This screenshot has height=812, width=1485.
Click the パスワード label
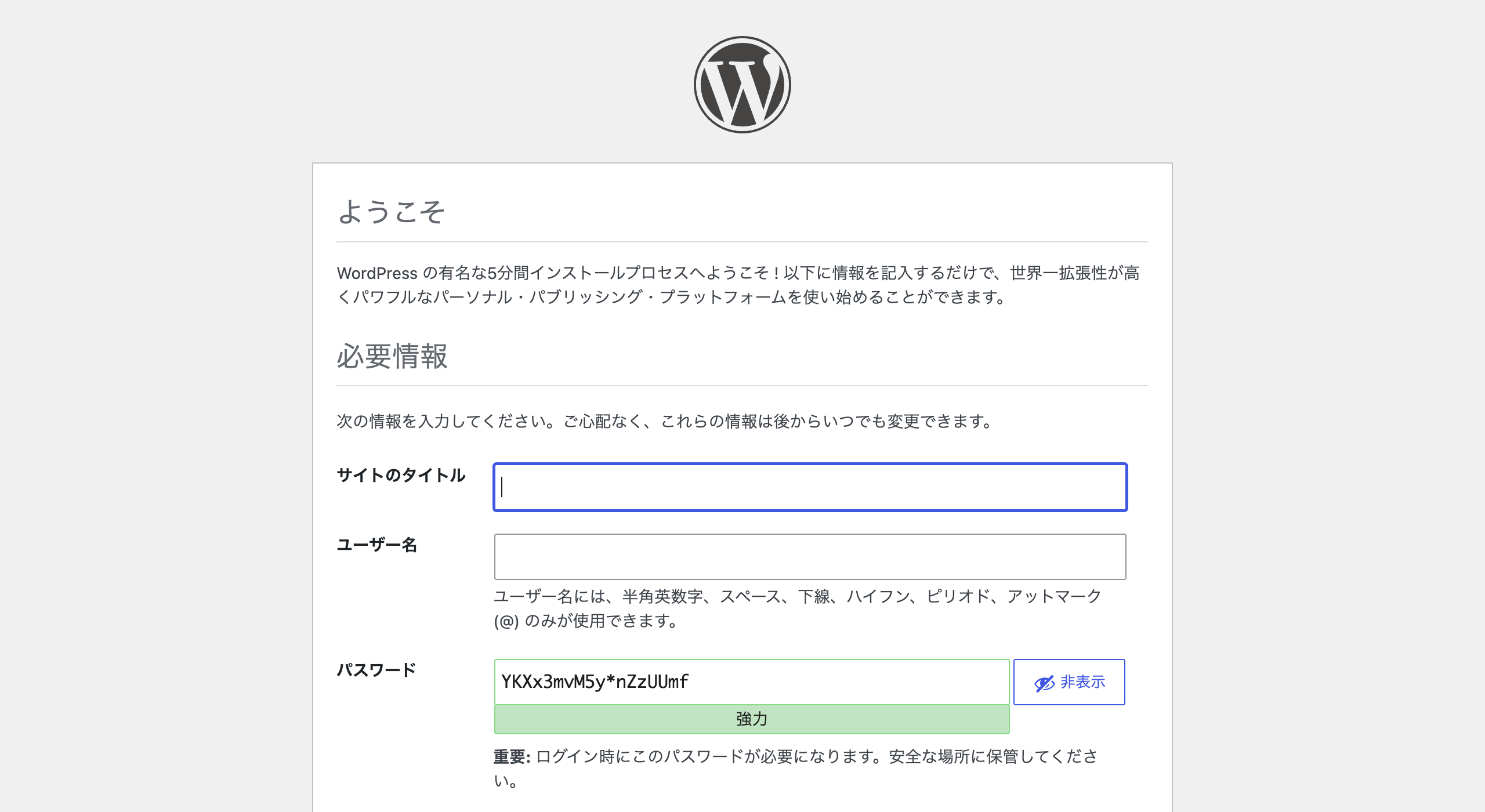pyautogui.click(x=376, y=670)
